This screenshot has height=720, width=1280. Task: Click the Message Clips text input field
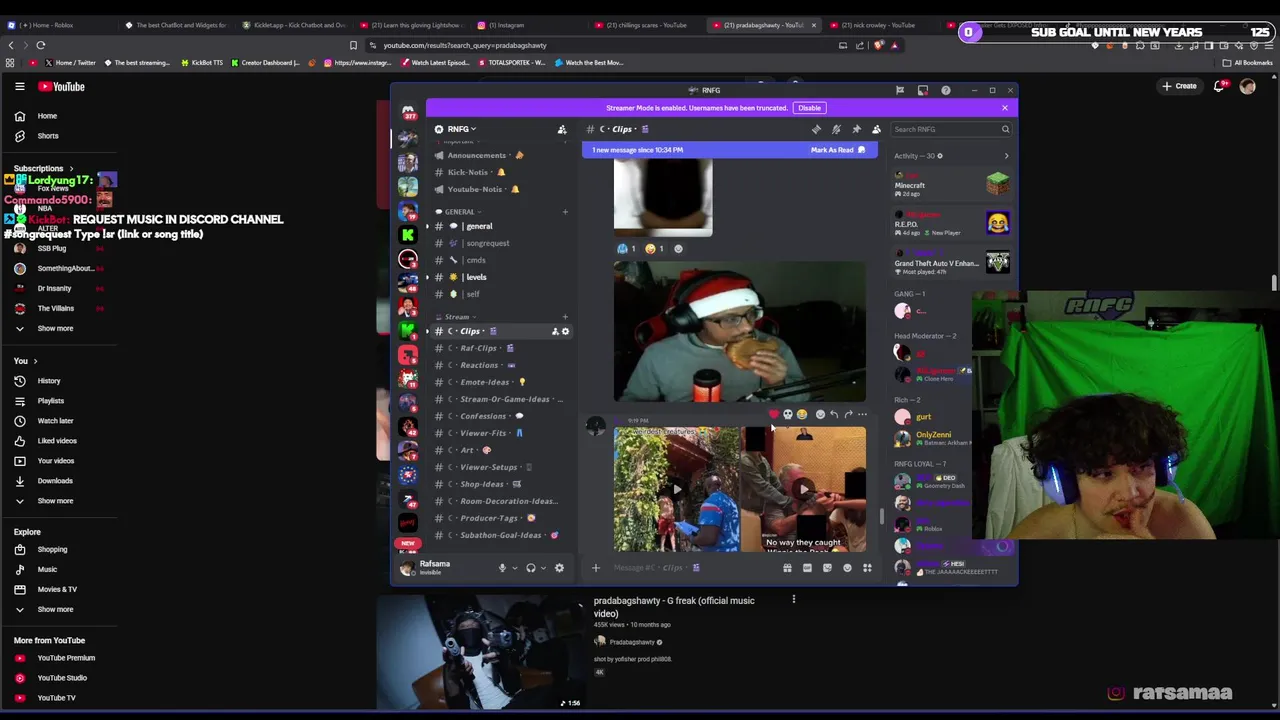(690, 568)
